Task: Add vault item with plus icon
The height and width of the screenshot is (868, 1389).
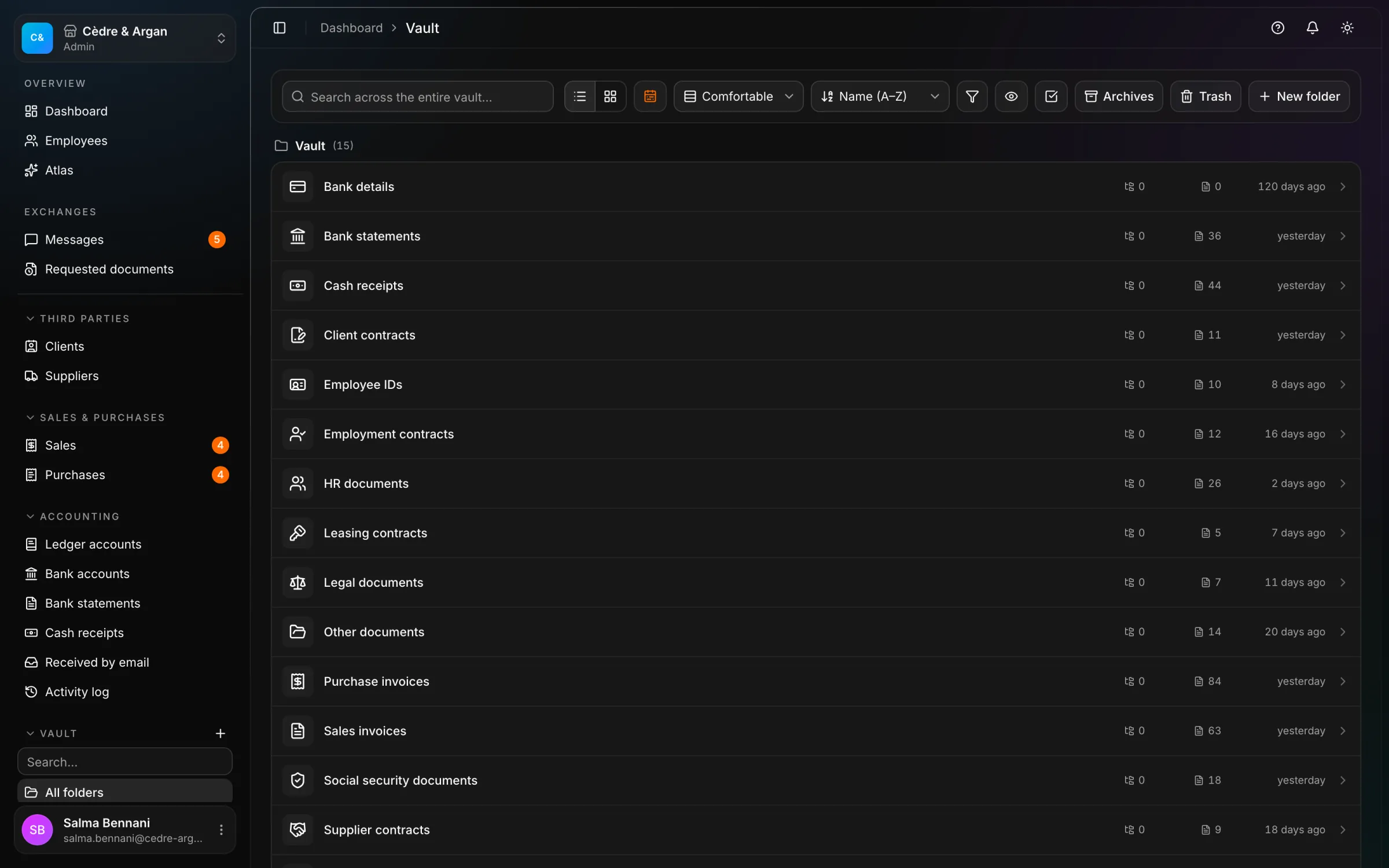Action: (221, 734)
